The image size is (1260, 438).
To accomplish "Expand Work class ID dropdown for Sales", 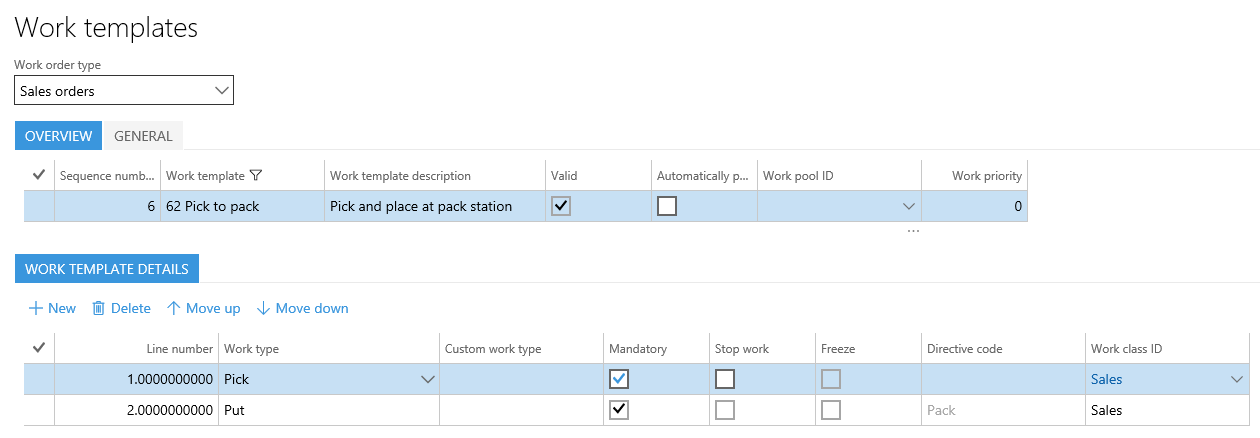I will pyautogui.click(x=1238, y=379).
